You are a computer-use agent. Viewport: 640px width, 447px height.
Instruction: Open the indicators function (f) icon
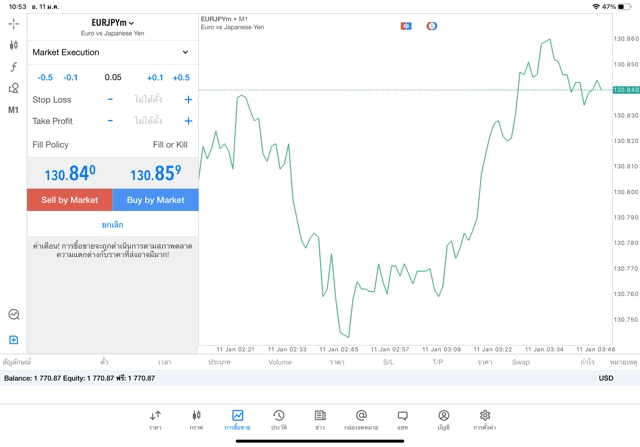13,67
